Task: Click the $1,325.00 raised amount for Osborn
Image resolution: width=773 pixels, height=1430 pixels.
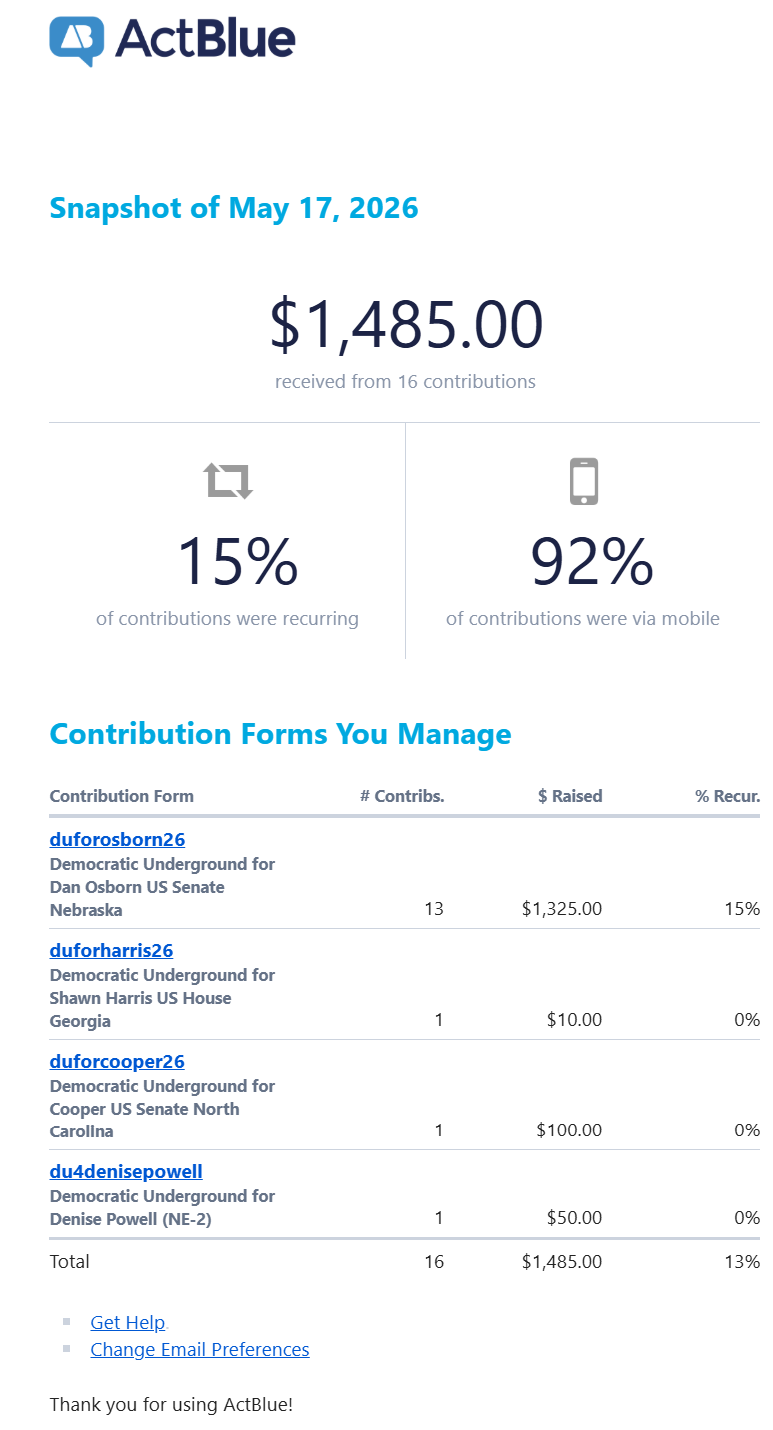Action: coord(562,909)
